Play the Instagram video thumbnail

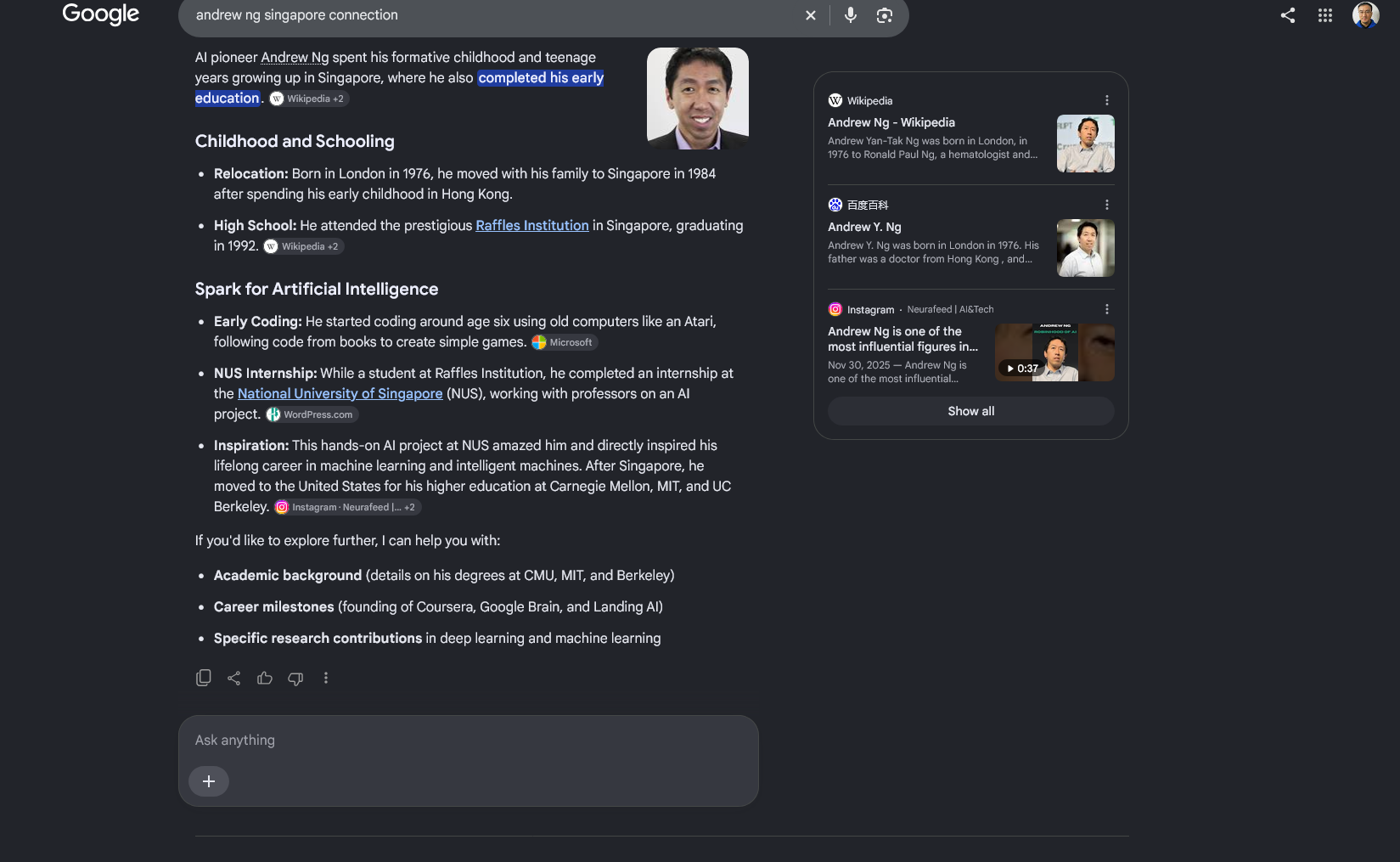click(1055, 352)
